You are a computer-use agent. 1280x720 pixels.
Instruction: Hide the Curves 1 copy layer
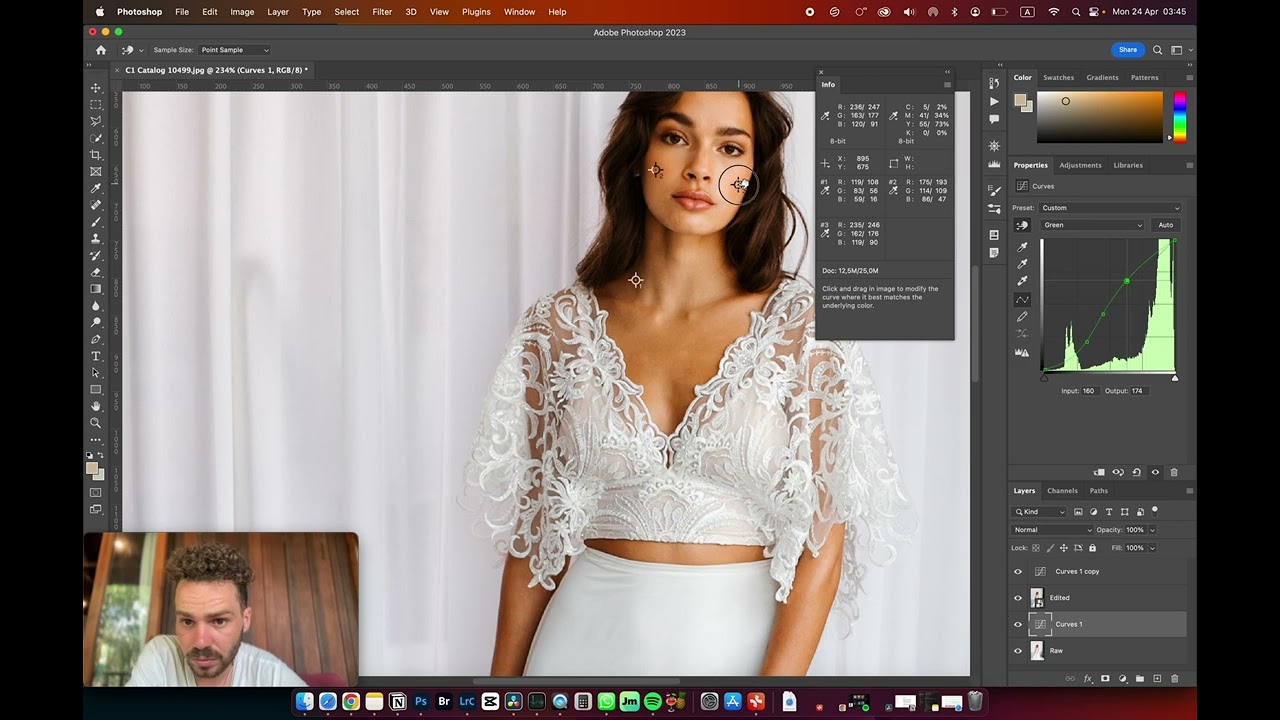(x=1018, y=571)
